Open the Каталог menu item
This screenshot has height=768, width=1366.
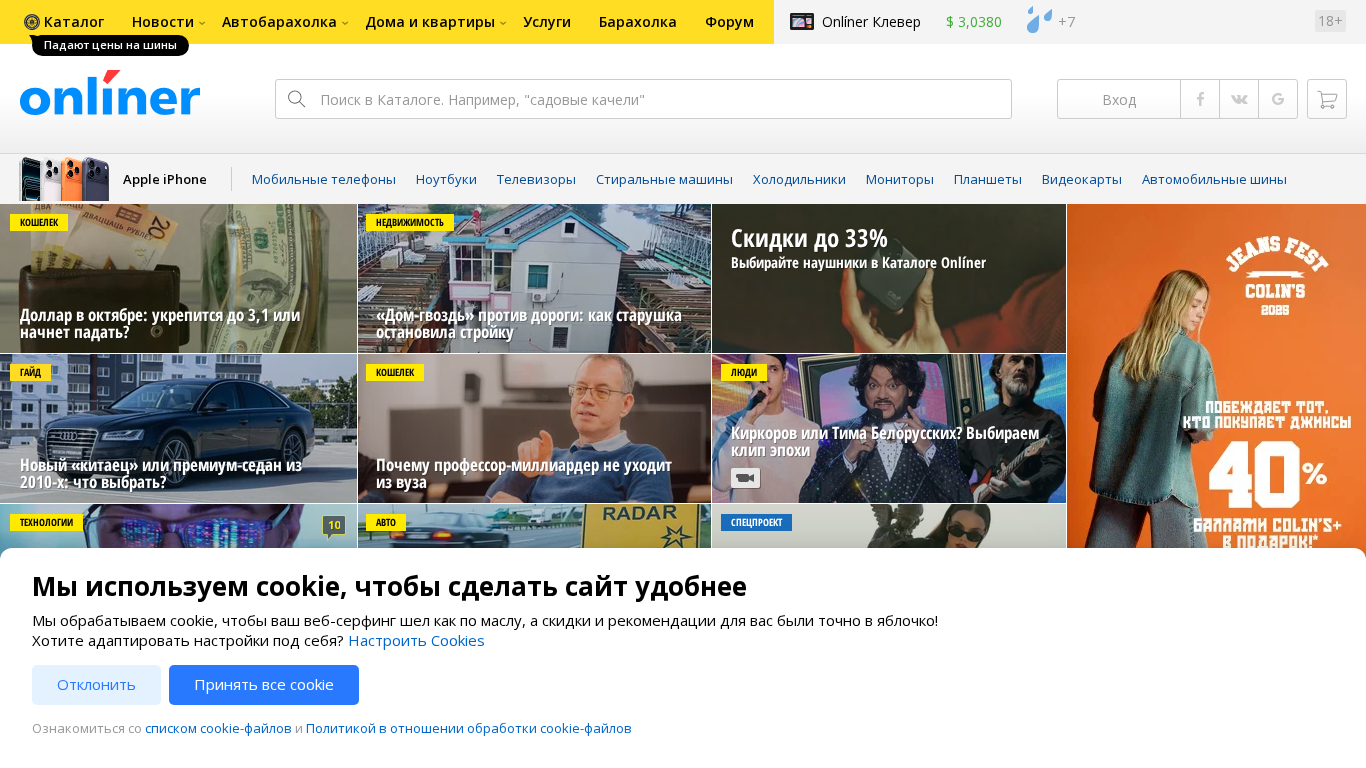click(x=74, y=22)
